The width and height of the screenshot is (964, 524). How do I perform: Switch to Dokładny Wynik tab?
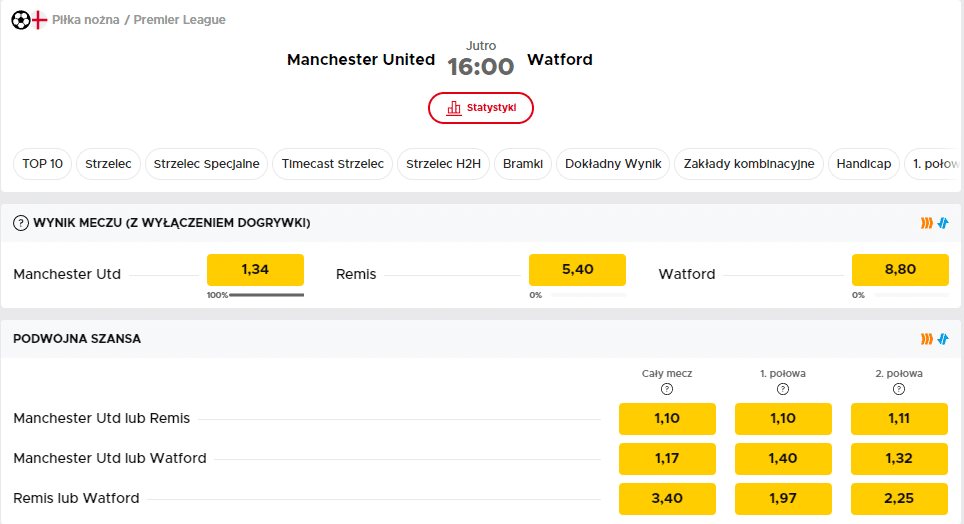point(613,164)
